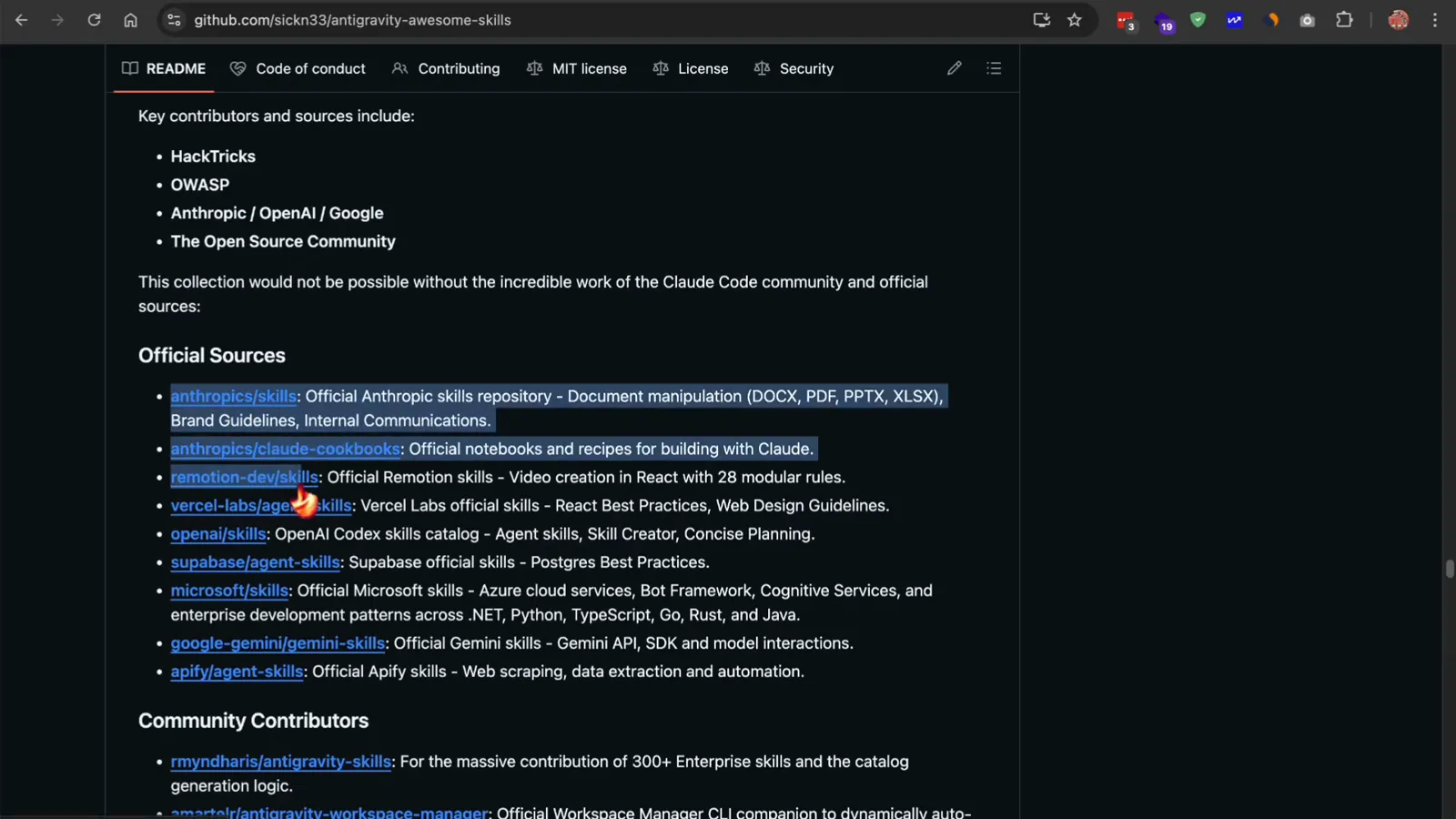Open the anthropics/claude-cookbooks link

[285, 449]
